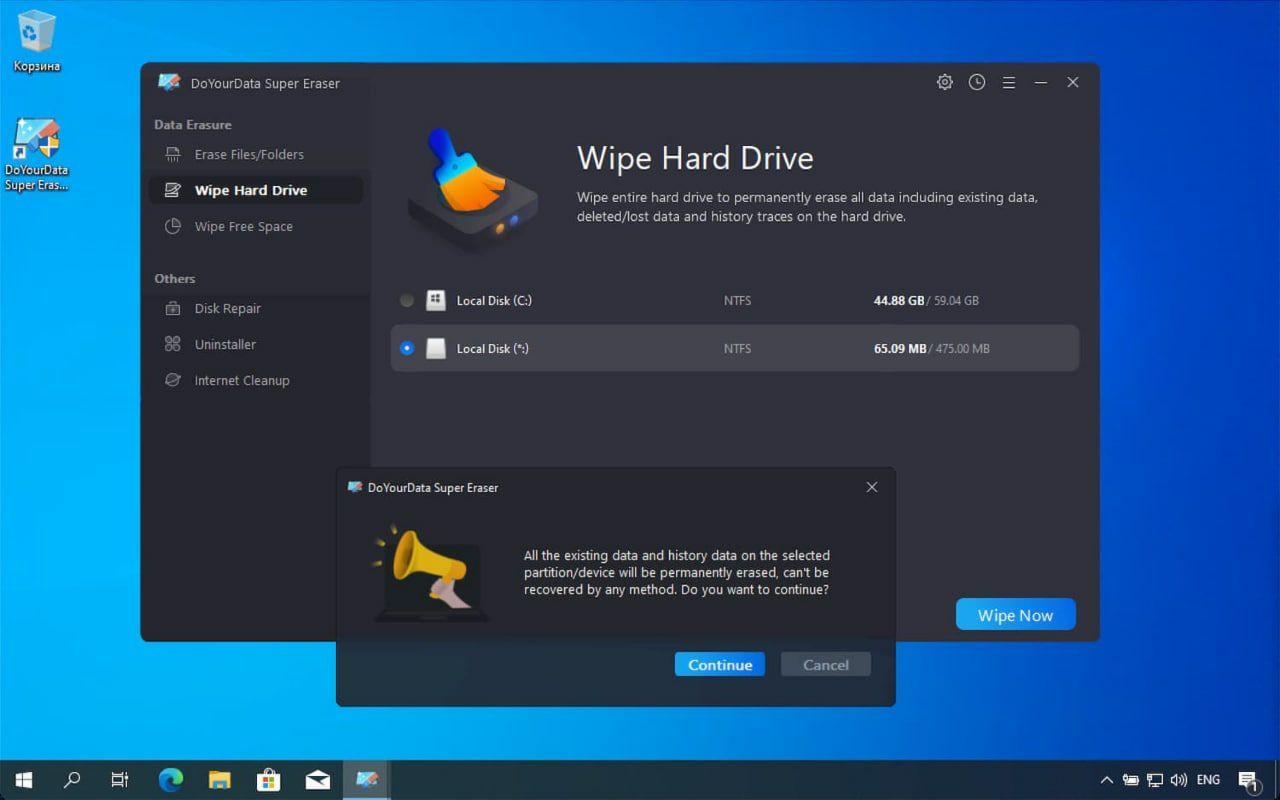Open the hamburger menu in title bar
Viewport: 1280px width, 800px height.
click(1009, 82)
